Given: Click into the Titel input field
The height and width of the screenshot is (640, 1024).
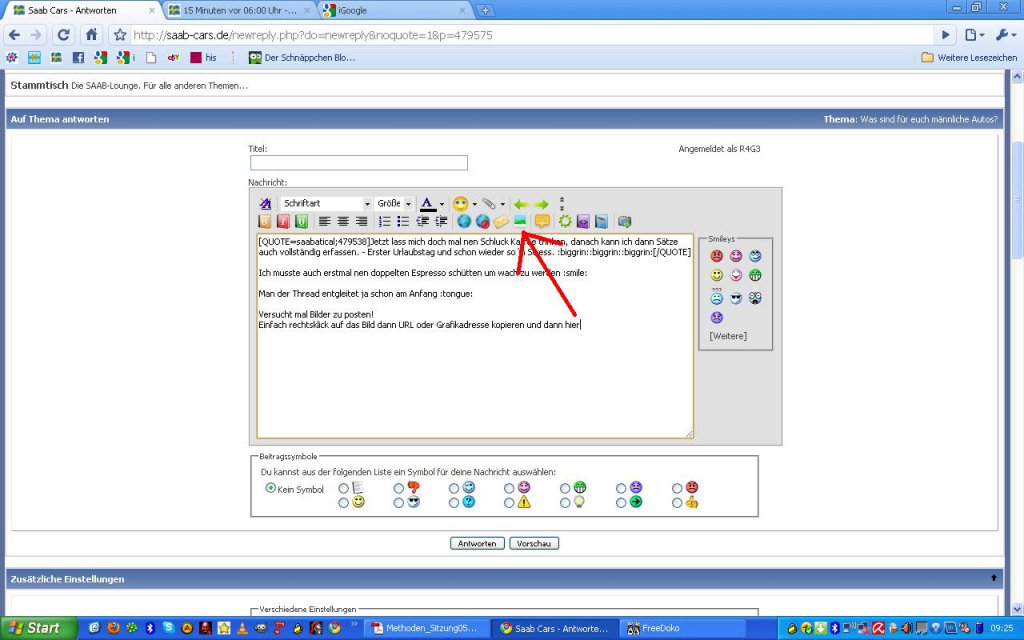Looking at the screenshot, I should [359, 163].
